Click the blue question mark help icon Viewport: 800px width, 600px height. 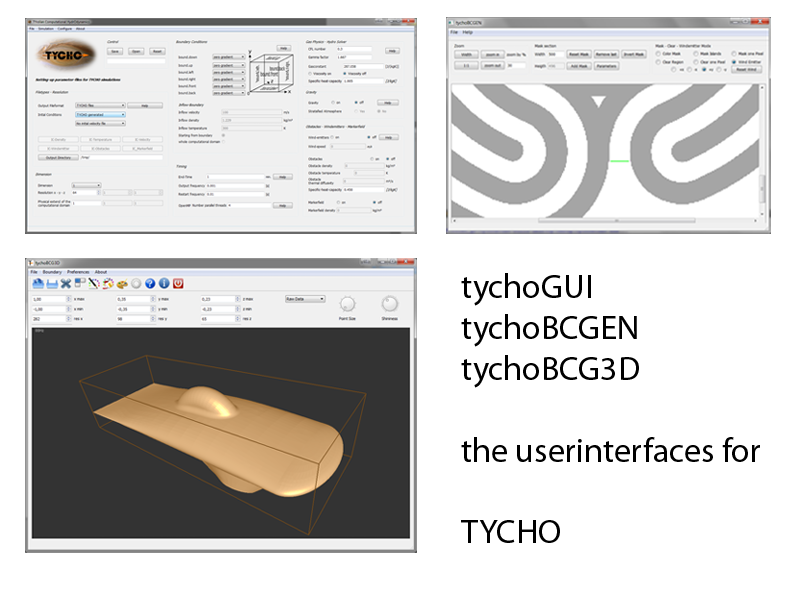click(x=150, y=283)
